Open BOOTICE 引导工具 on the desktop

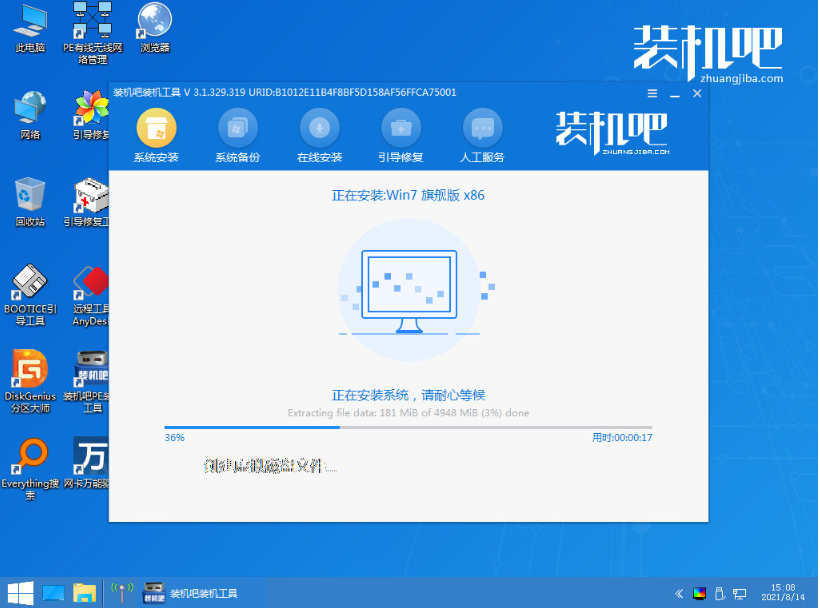[29, 293]
